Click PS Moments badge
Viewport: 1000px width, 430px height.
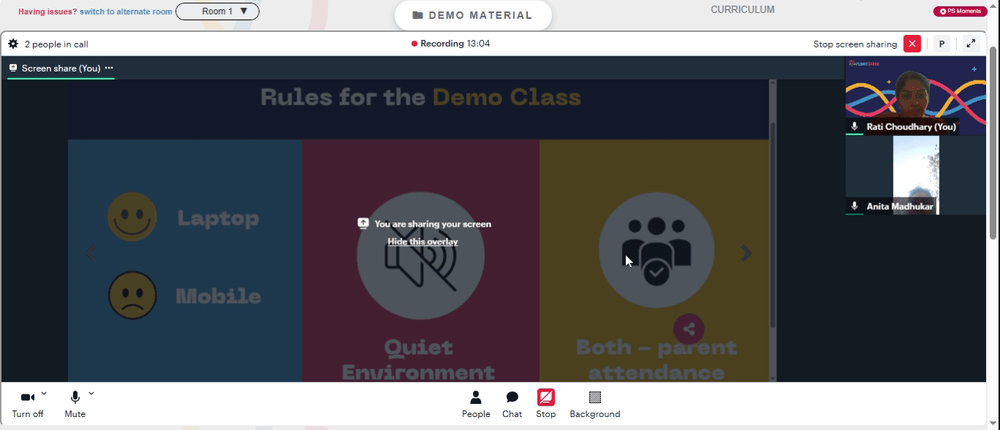click(x=960, y=11)
